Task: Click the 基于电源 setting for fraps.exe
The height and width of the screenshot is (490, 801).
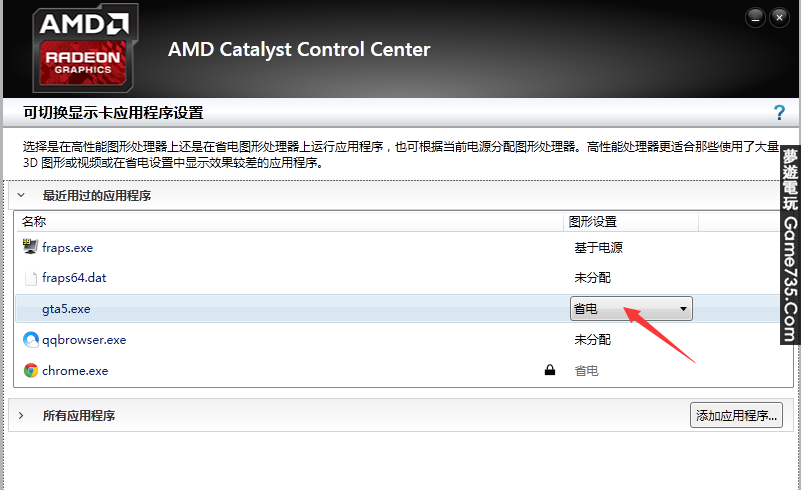Action: coord(598,248)
